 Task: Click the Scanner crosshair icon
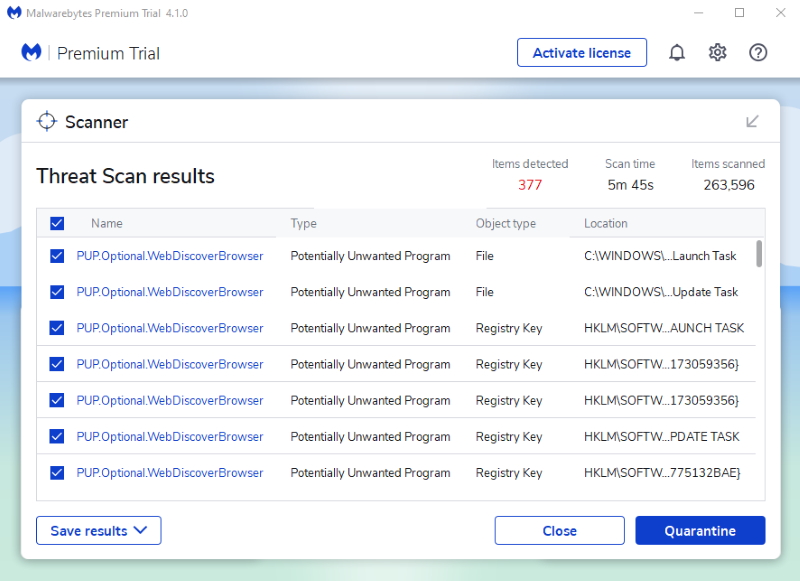[46, 122]
